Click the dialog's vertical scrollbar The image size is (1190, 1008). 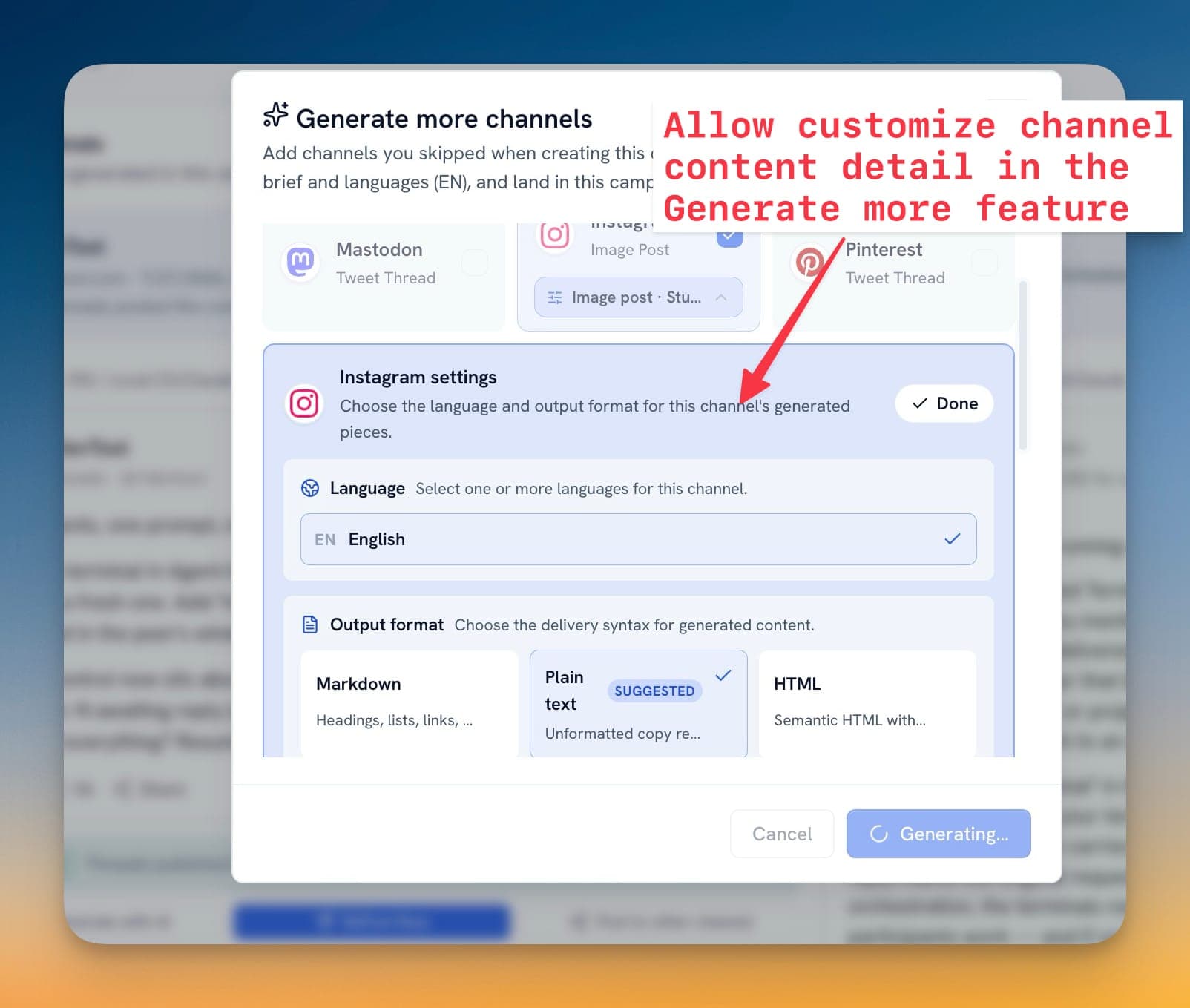1023,365
